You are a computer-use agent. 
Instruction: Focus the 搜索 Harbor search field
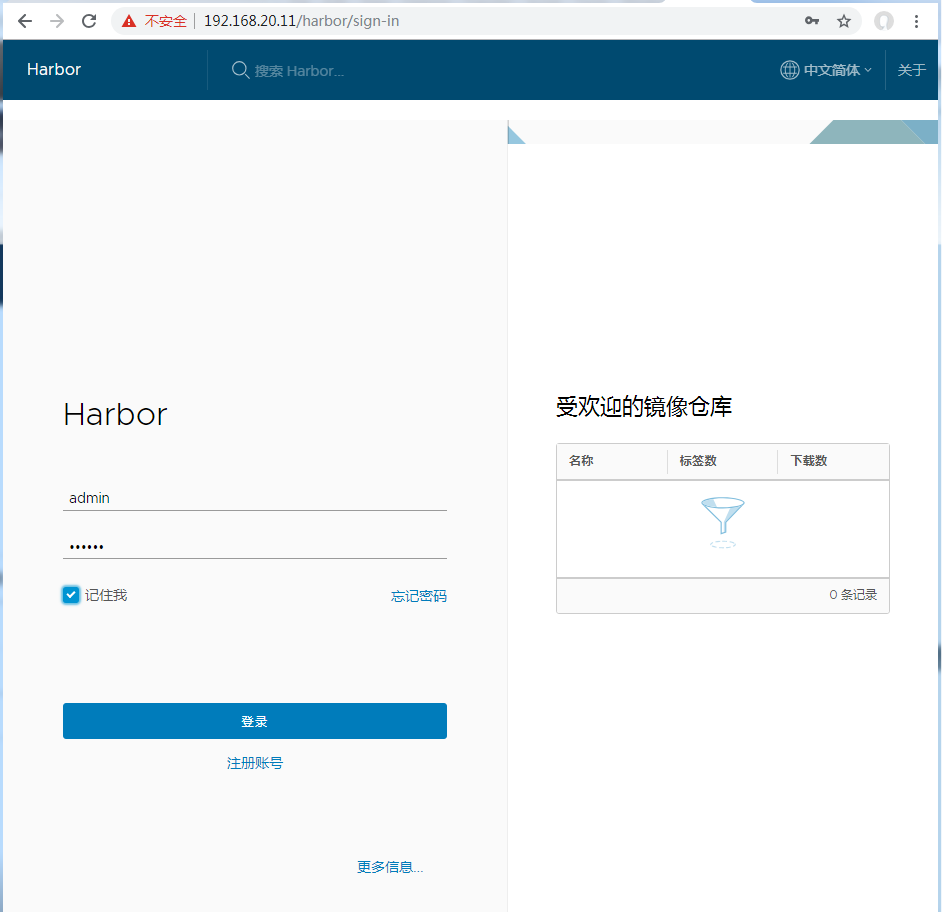[299, 71]
